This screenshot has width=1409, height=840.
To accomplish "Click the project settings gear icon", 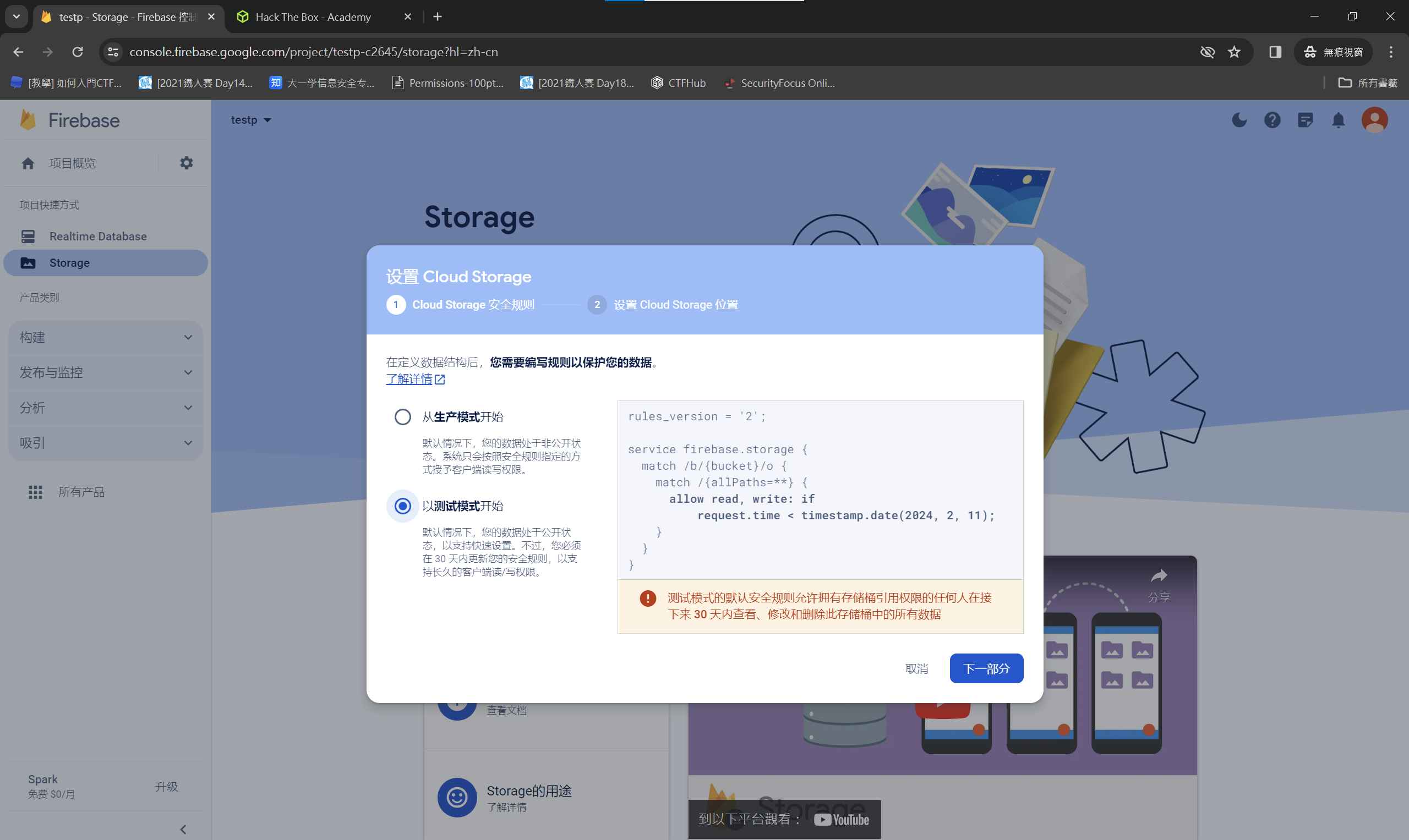I will [x=187, y=163].
